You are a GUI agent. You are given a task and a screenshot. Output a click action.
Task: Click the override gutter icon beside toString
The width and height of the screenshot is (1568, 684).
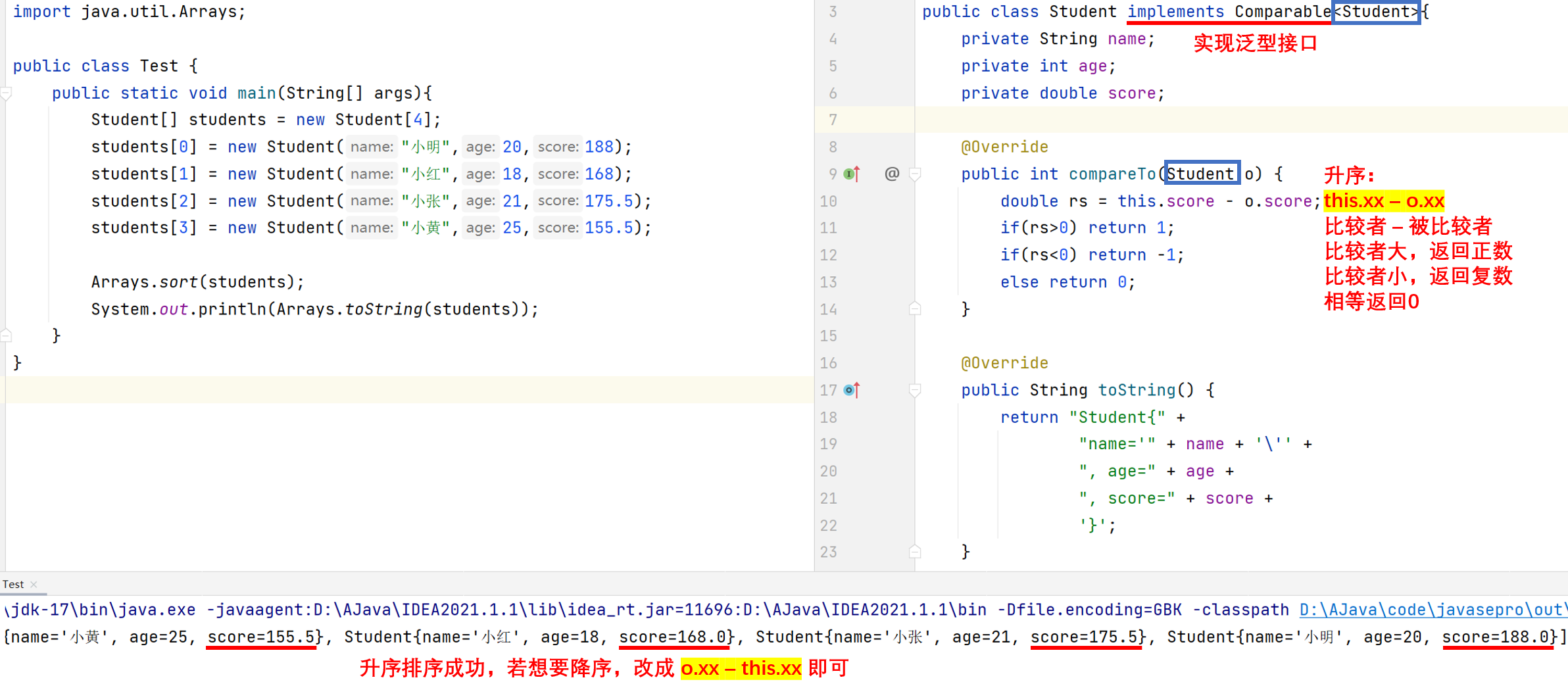852,390
